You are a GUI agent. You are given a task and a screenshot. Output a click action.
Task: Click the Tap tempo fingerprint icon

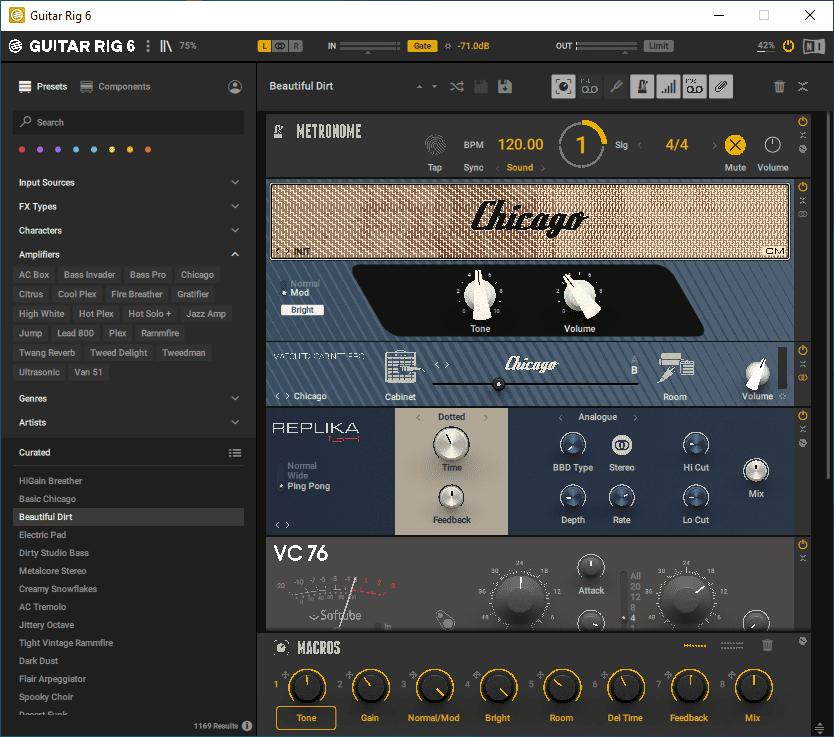pyautogui.click(x=435, y=144)
